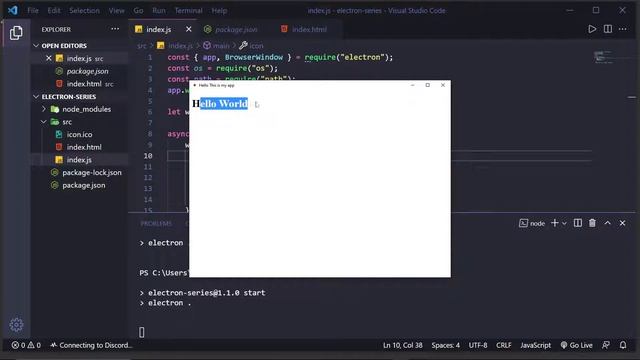
Task: Change Spaces: 4 indentation setting
Action: click(x=445, y=345)
